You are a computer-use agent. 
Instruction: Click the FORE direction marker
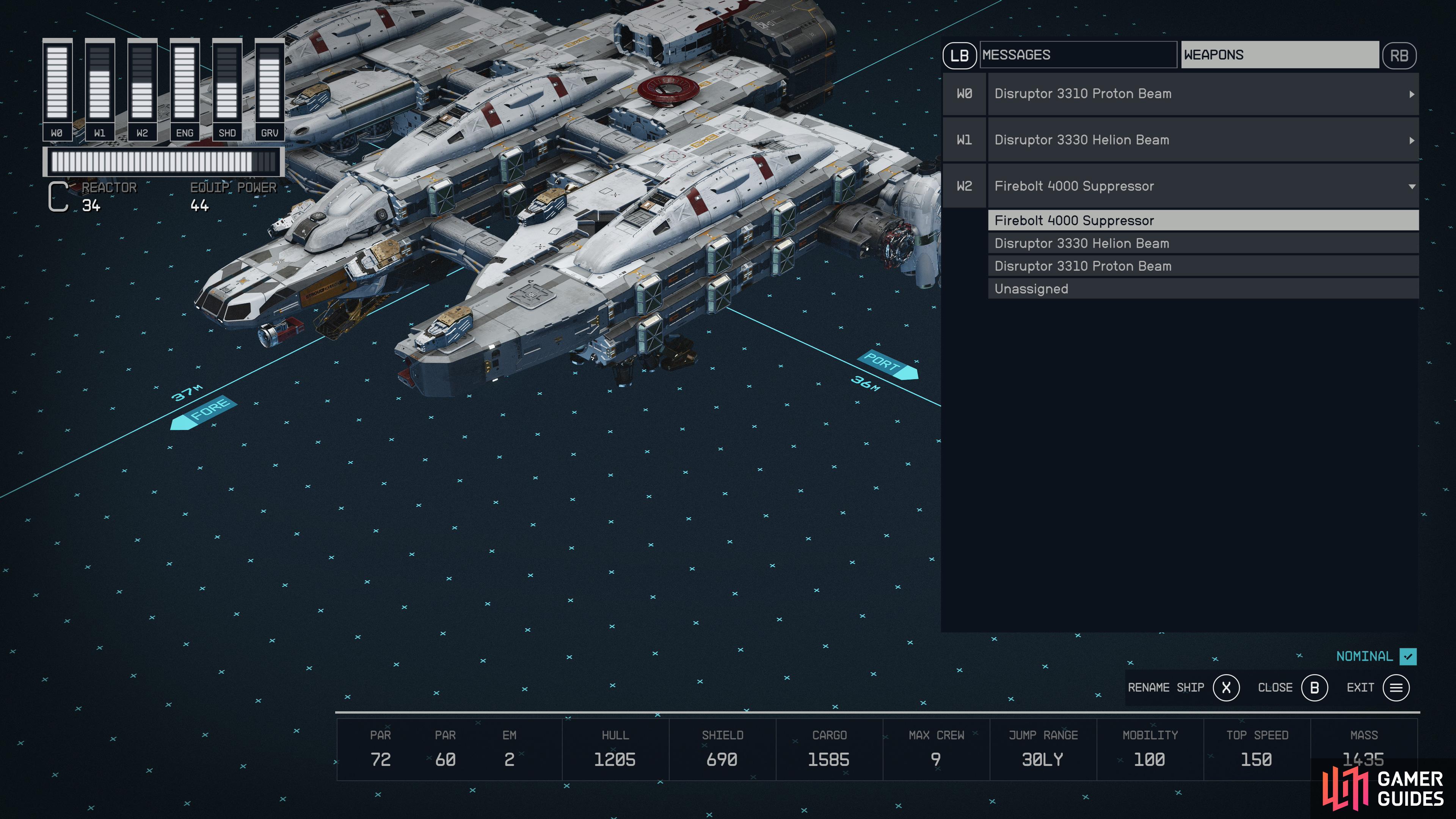(x=204, y=413)
